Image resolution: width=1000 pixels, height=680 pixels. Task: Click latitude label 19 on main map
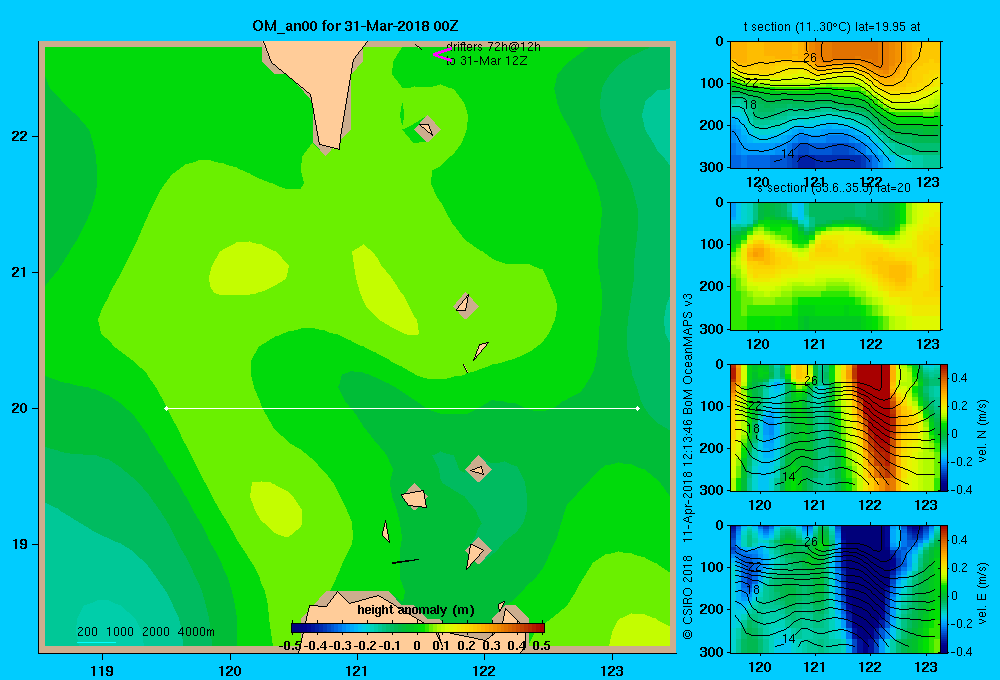coord(20,544)
